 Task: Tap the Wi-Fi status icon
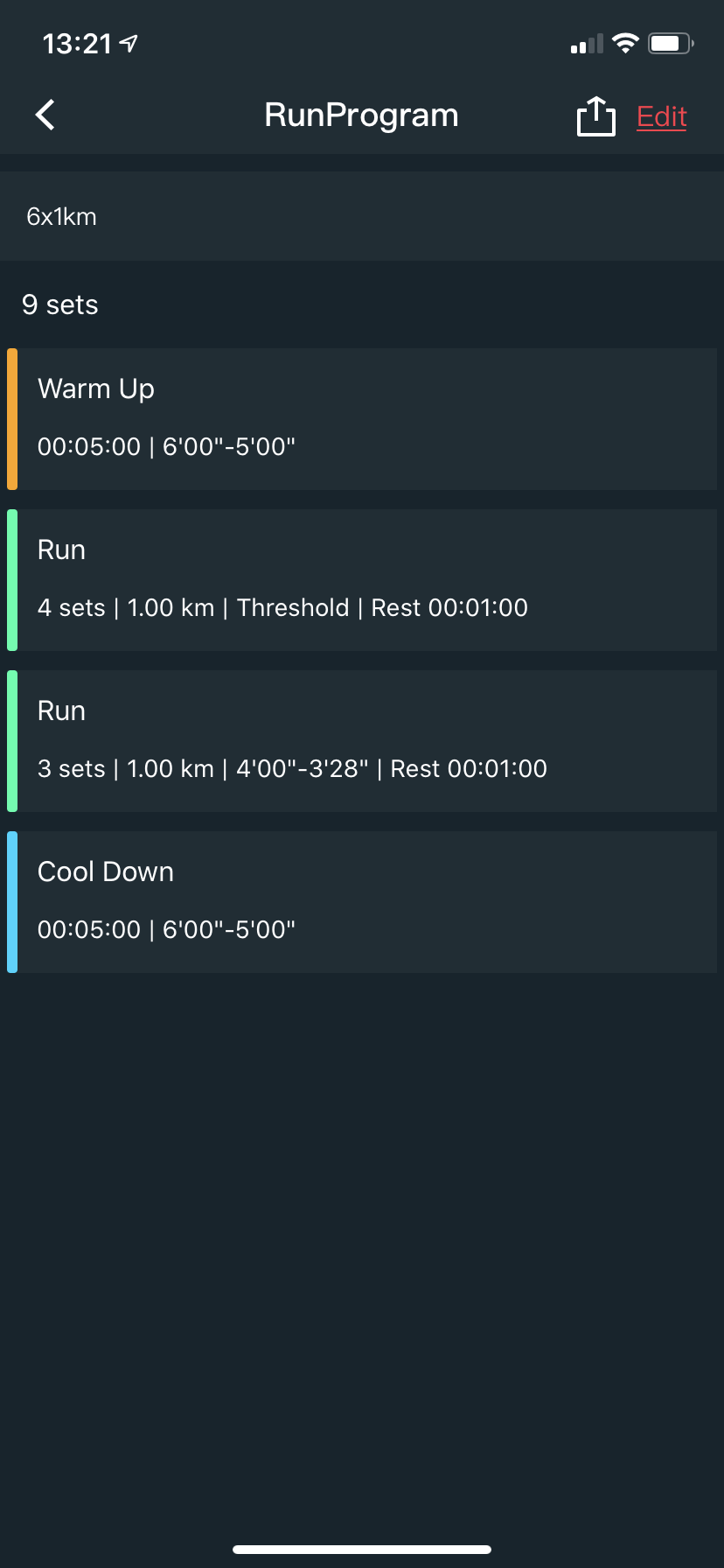(x=625, y=43)
